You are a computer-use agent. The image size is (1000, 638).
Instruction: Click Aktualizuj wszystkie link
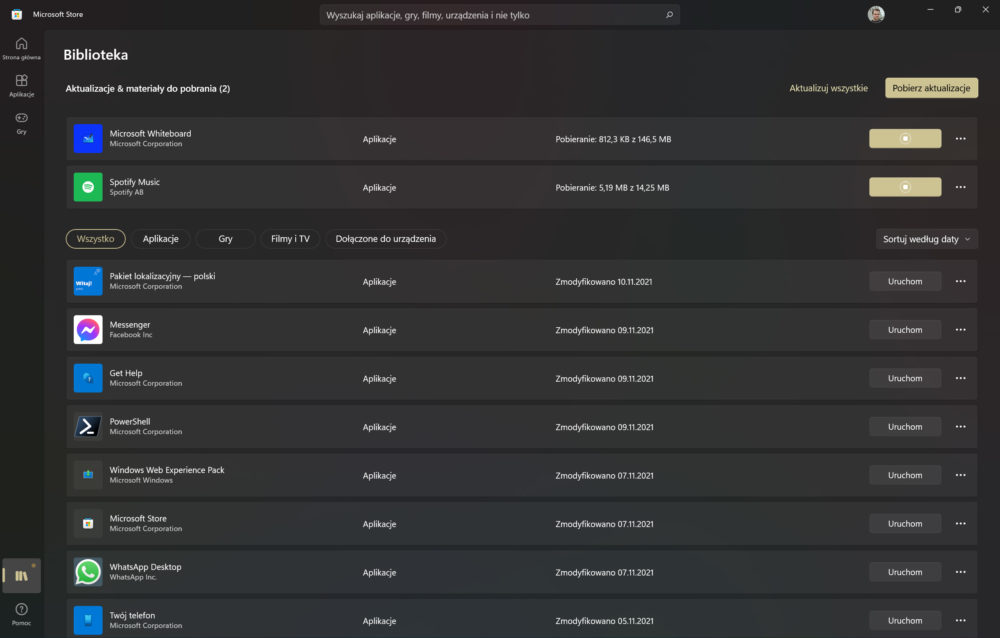click(x=828, y=88)
